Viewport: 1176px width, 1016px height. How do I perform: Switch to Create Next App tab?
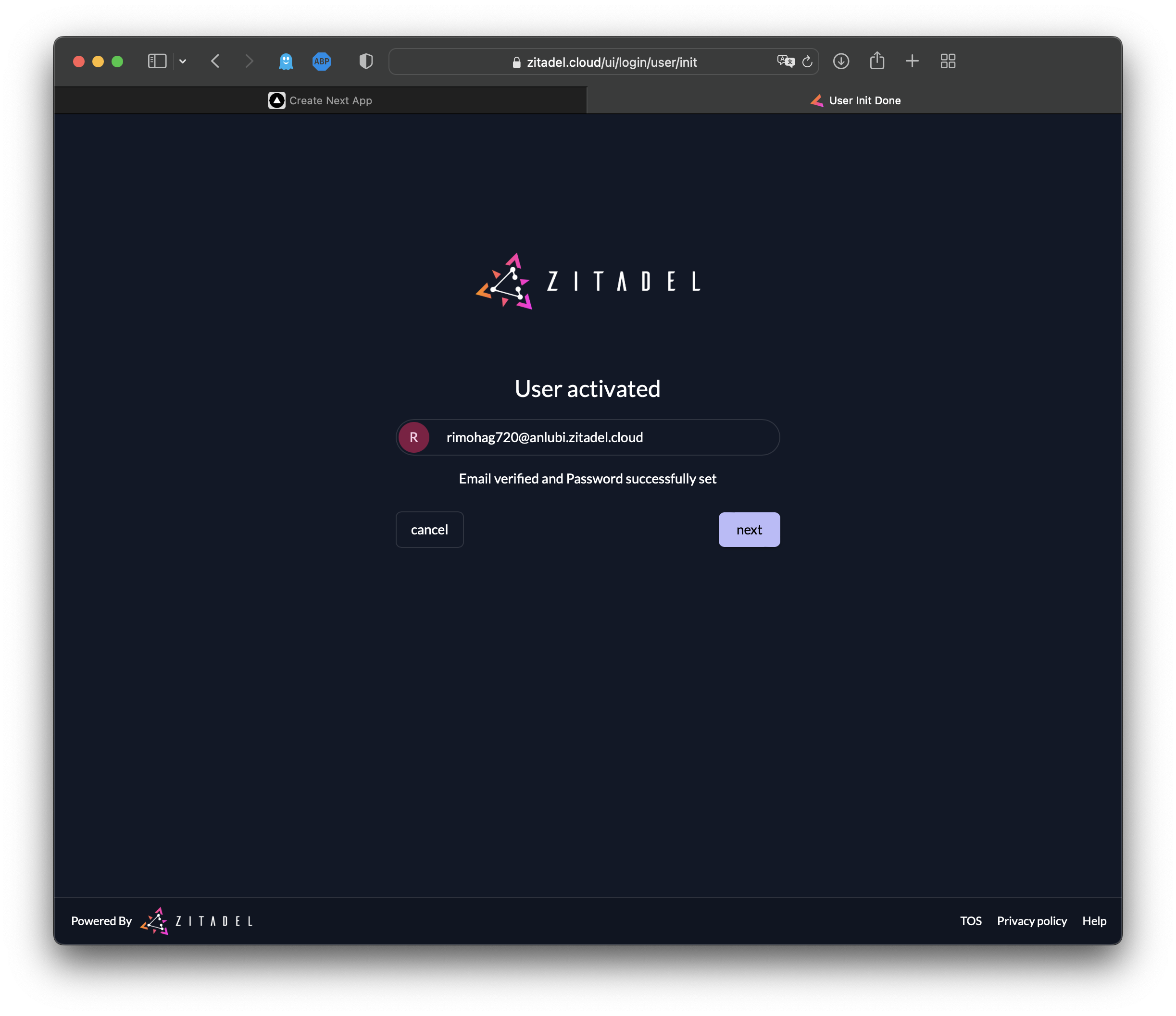pos(321,100)
